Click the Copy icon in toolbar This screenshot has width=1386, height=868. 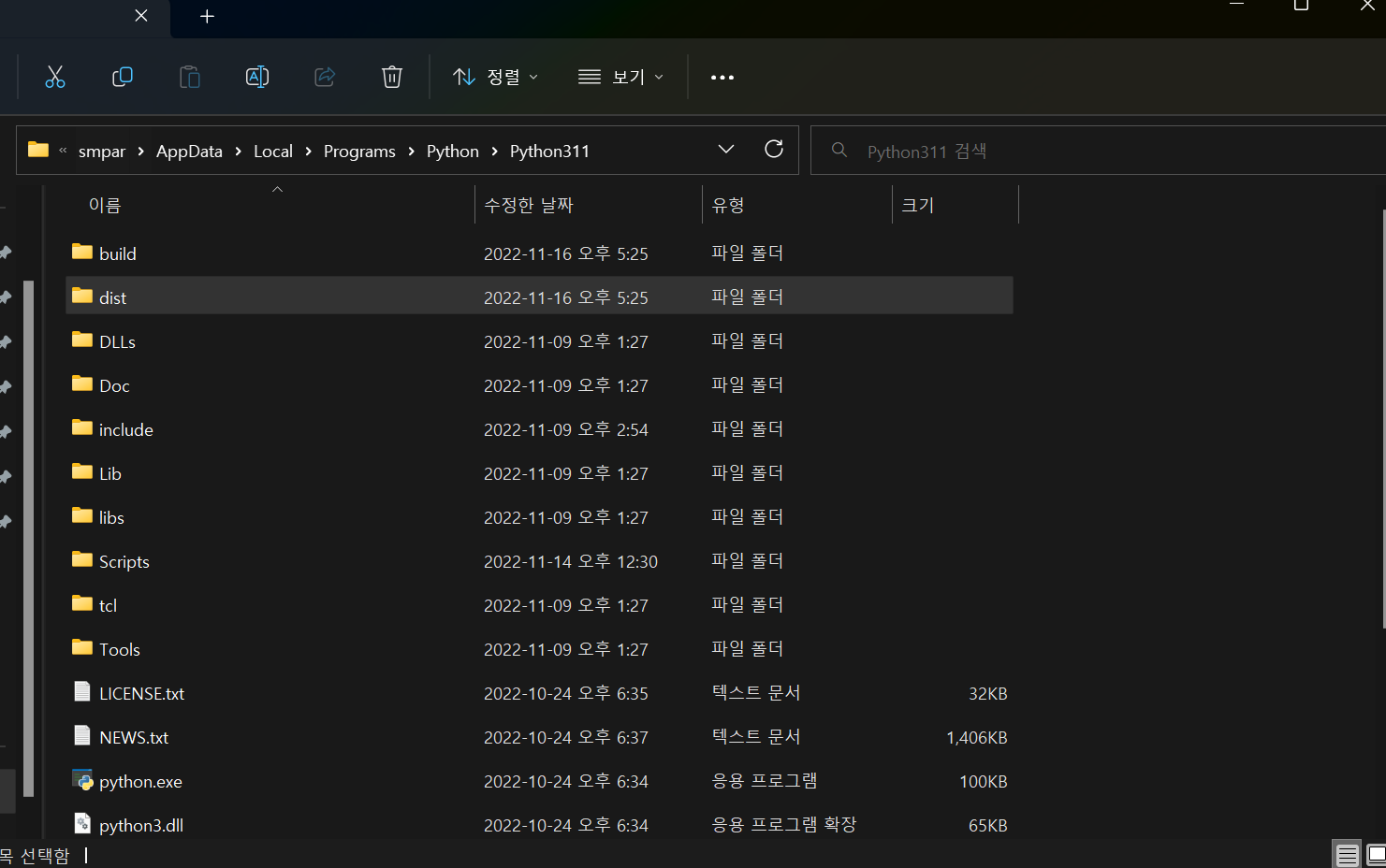(123, 77)
